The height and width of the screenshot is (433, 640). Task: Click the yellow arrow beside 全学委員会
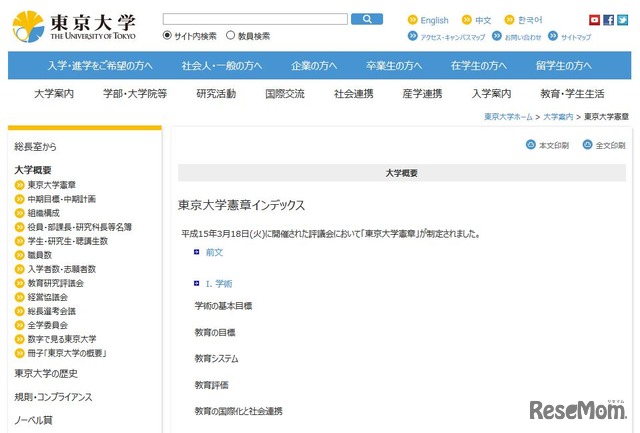point(20,325)
